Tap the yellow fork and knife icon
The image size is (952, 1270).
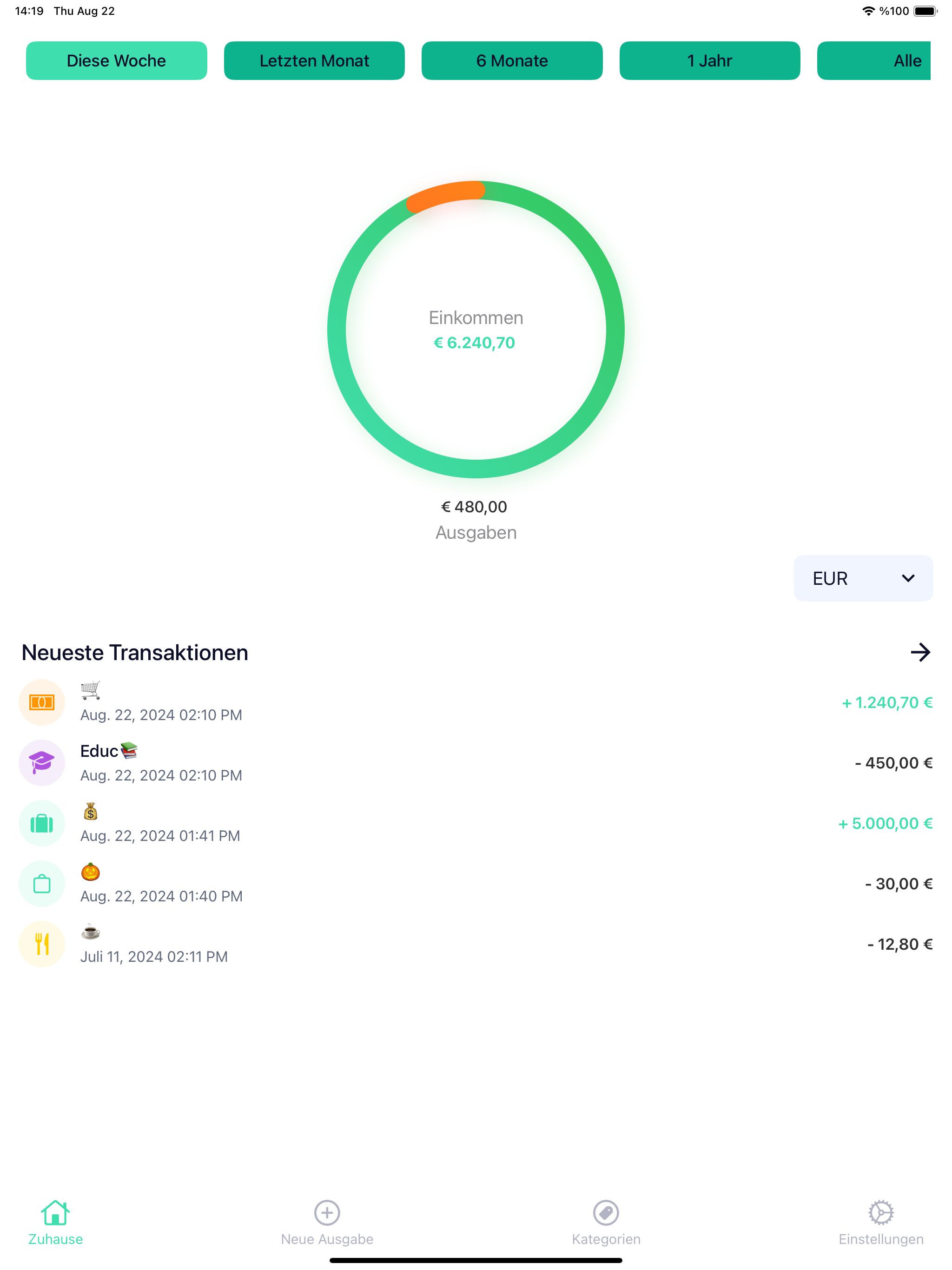[42, 944]
